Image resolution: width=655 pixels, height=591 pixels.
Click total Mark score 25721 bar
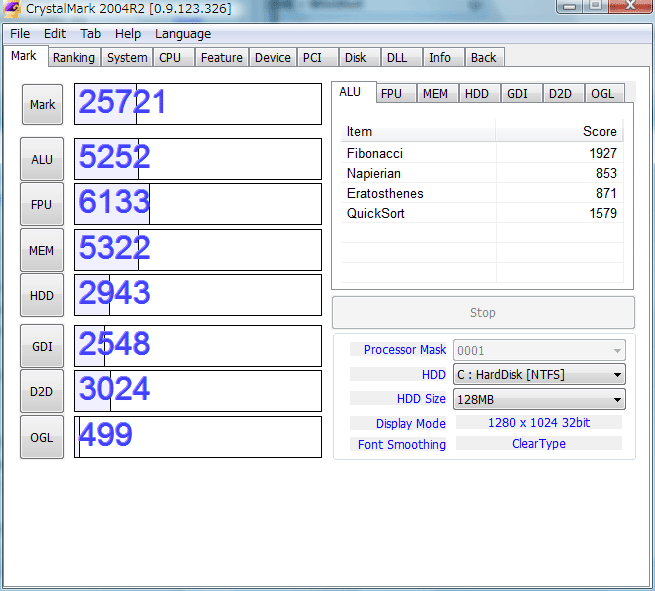point(198,104)
